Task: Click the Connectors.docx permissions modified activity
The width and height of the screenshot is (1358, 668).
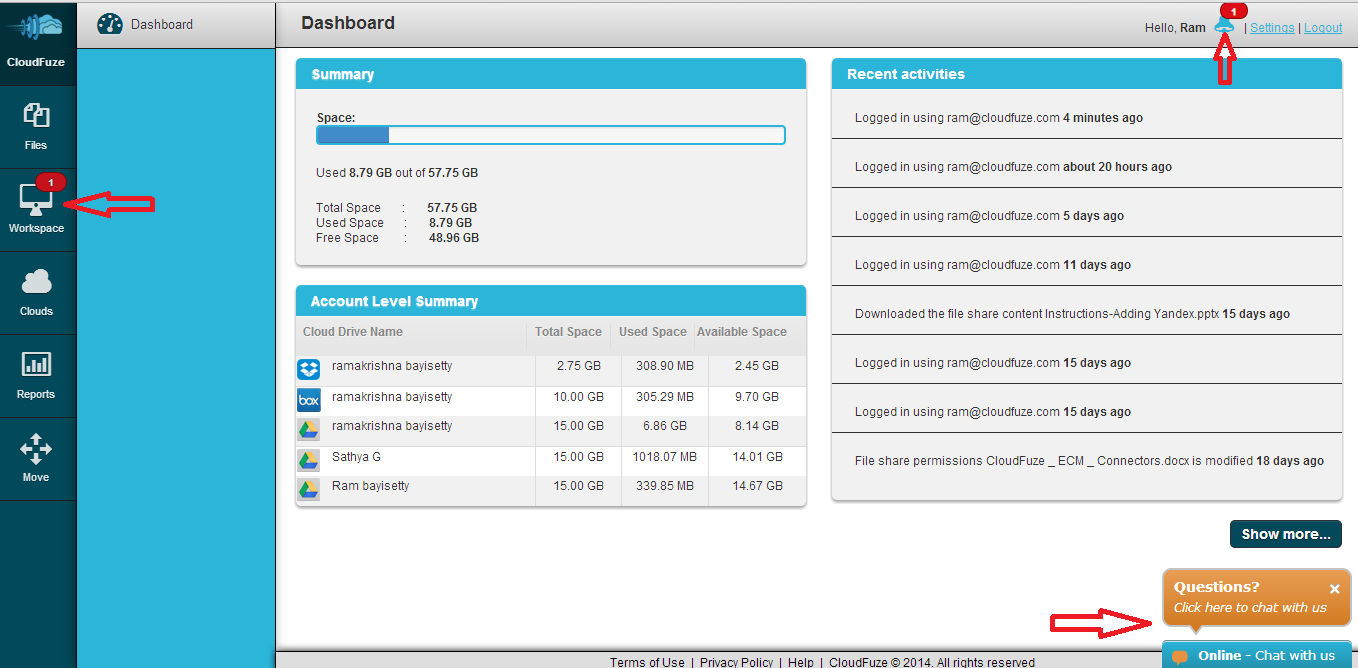Action: 1087,460
